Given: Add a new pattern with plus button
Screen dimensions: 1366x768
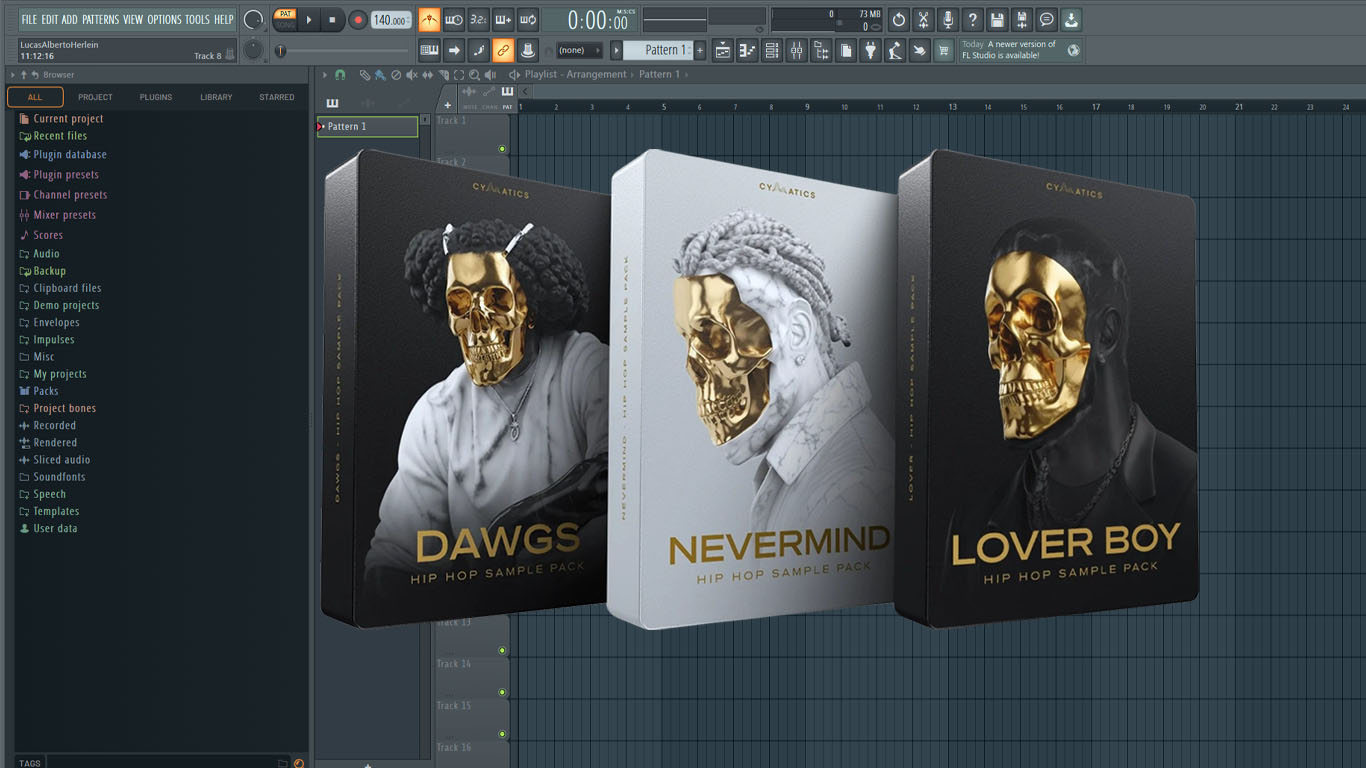Looking at the screenshot, I should tap(700, 50).
